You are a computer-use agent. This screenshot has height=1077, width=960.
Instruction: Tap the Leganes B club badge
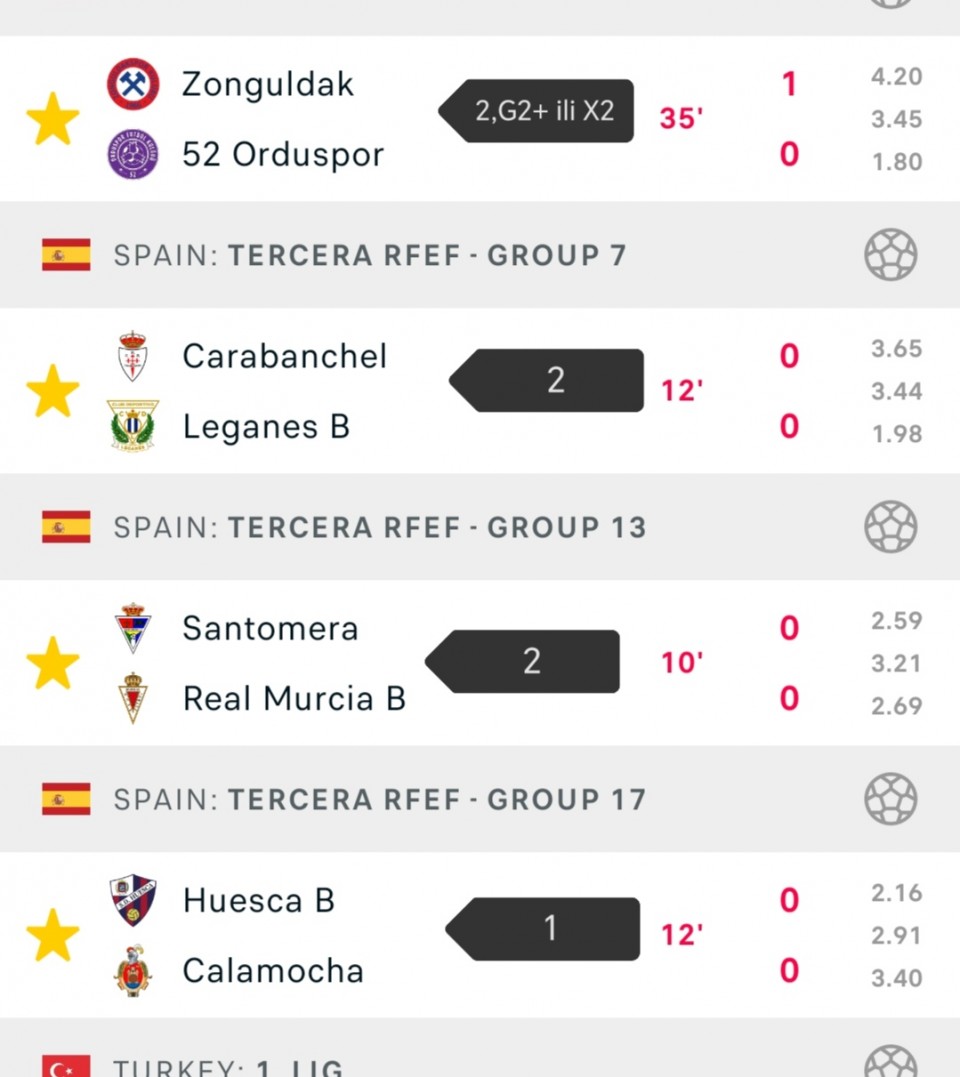[133, 426]
